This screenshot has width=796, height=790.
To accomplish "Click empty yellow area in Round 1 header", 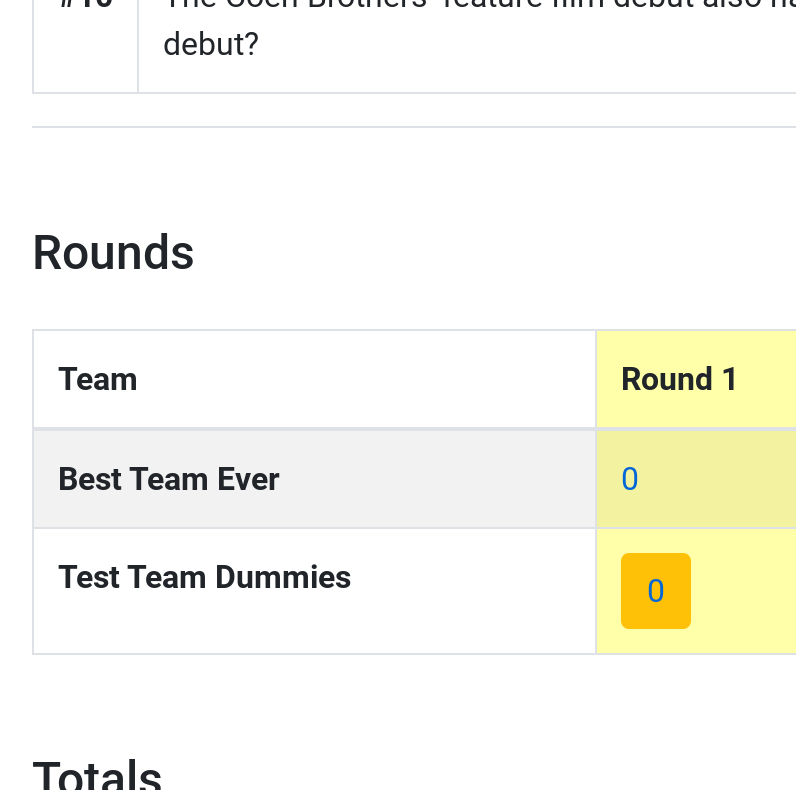I will (767, 379).
